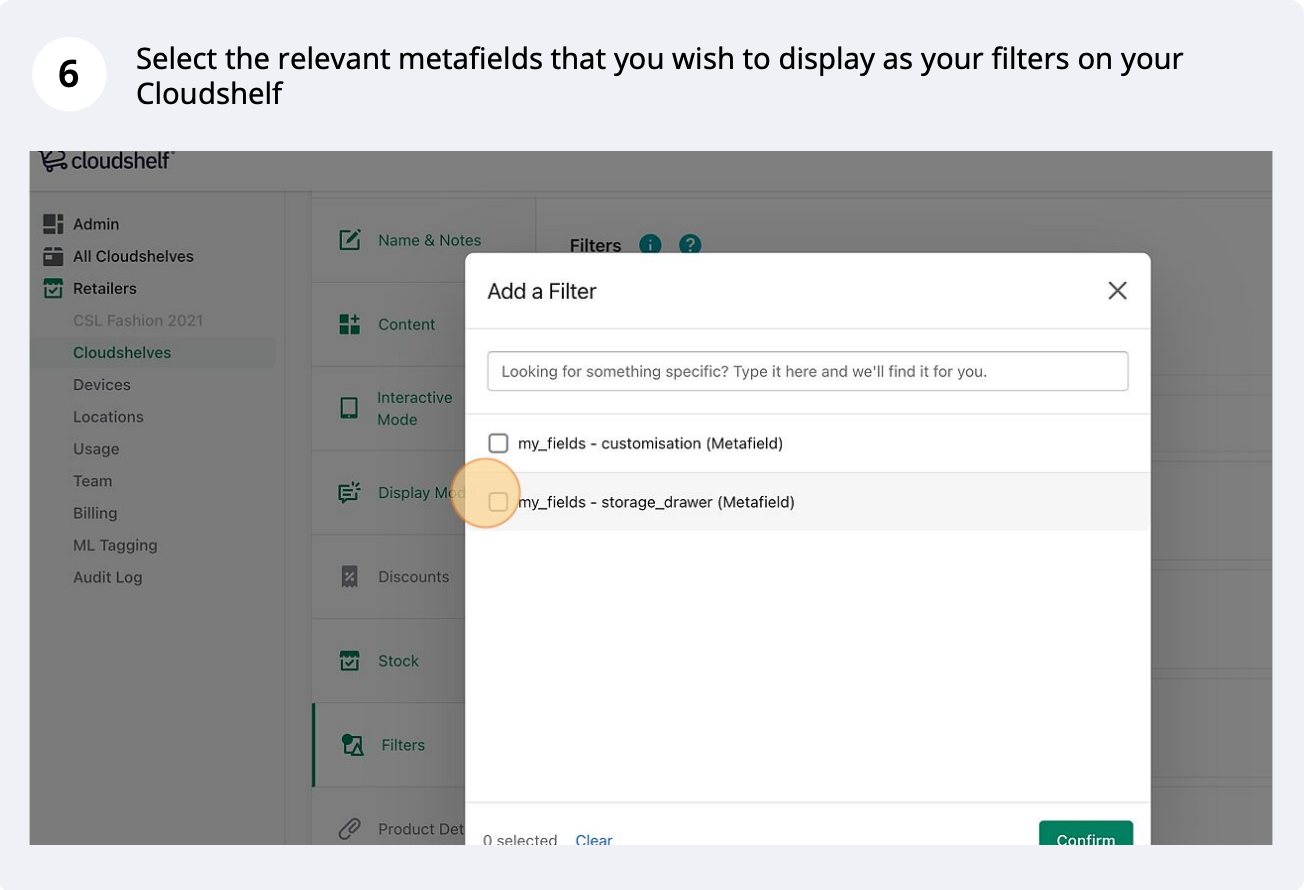Image resolution: width=1304 pixels, height=890 pixels.
Task: Open All Cloudshelves in sidebar
Action: coord(133,256)
